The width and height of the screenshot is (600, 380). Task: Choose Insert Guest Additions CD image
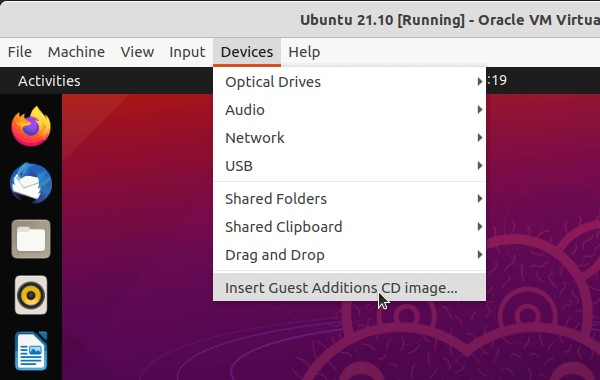(x=350, y=287)
